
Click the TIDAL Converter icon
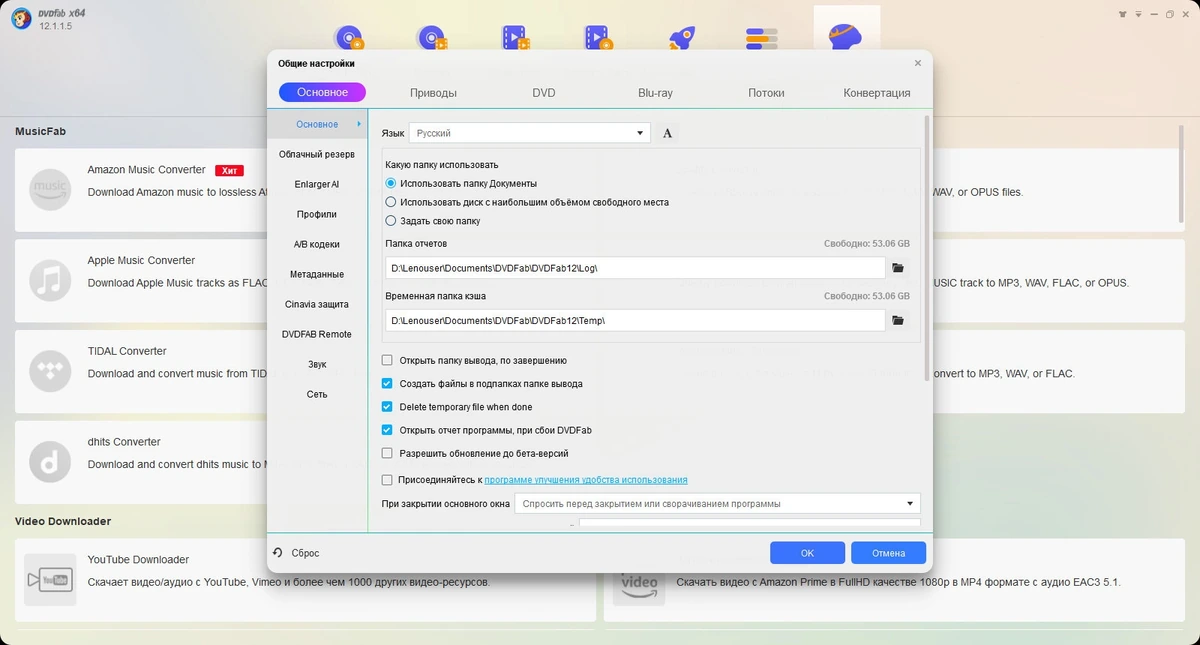pyautogui.click(x=50, y=370)
